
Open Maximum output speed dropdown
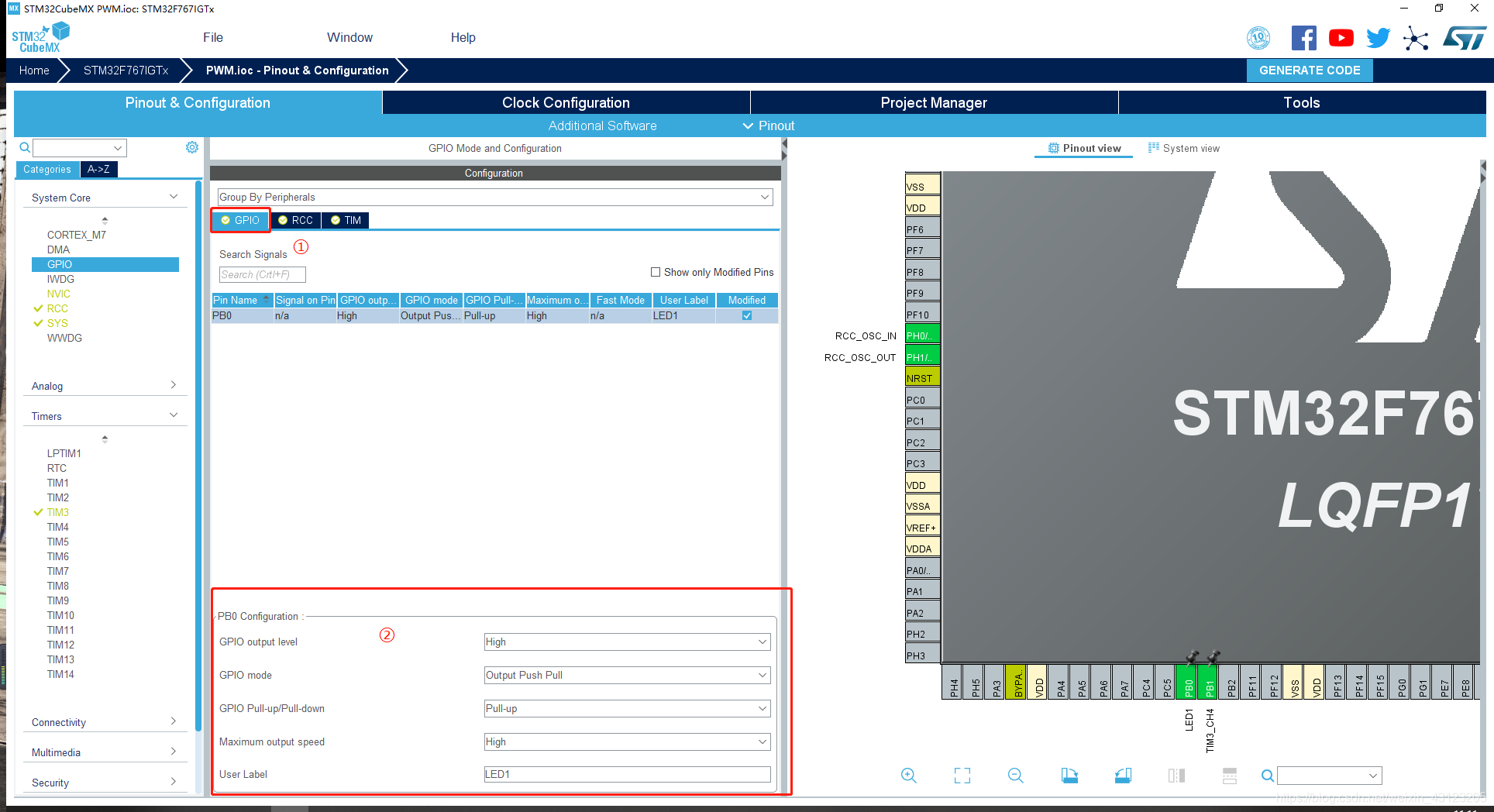pyautogui.click(x=627, y=741)
